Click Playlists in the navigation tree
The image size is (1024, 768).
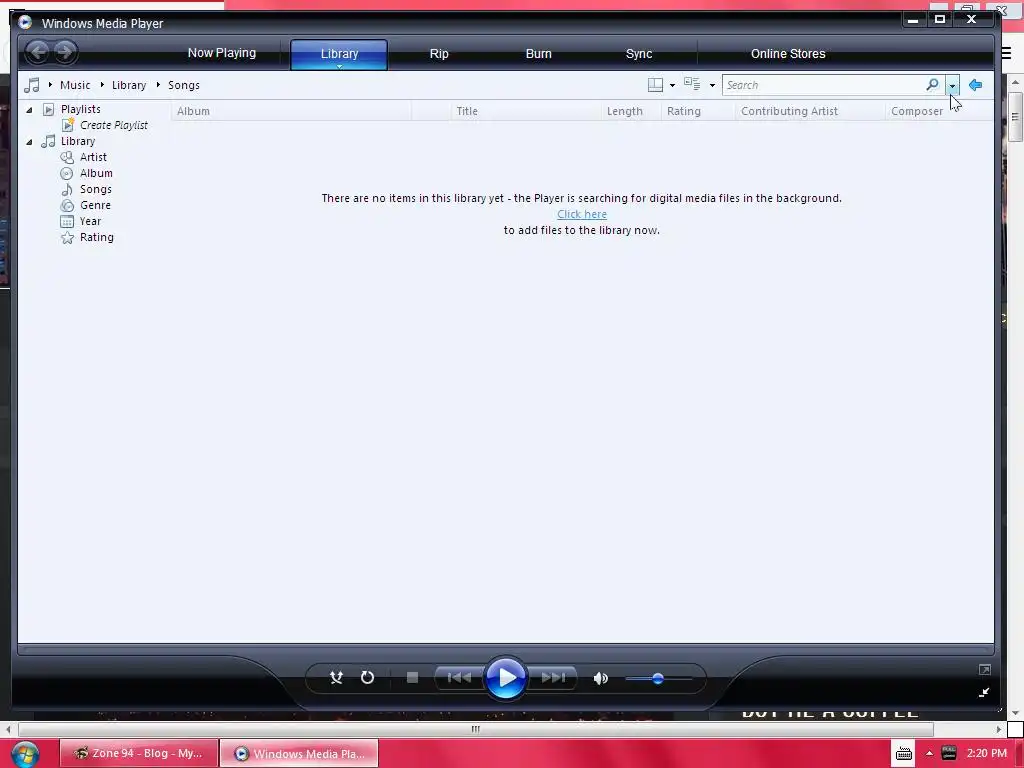(81, 109)
